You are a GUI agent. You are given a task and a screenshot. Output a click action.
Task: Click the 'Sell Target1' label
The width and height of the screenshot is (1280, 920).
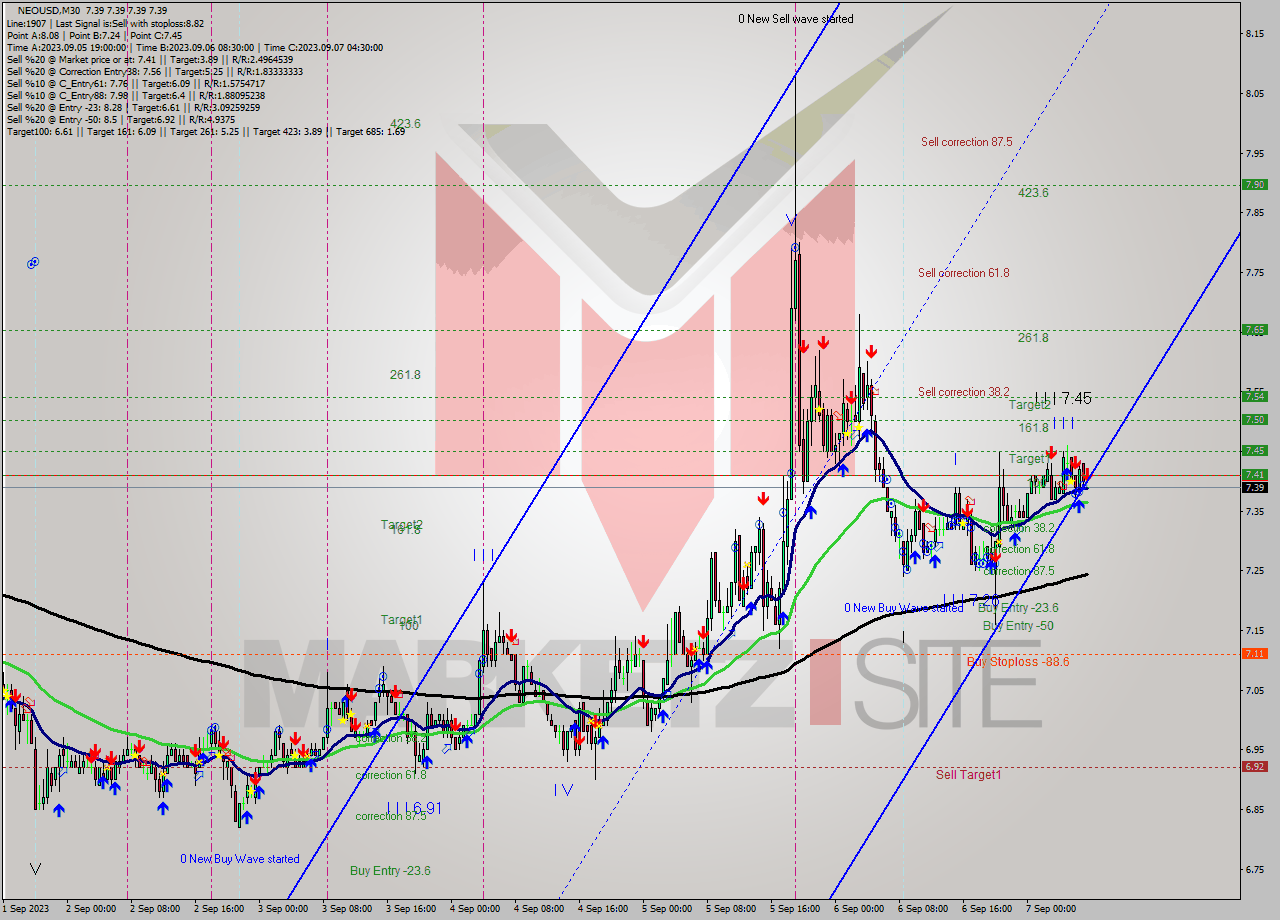click(968, 774)
